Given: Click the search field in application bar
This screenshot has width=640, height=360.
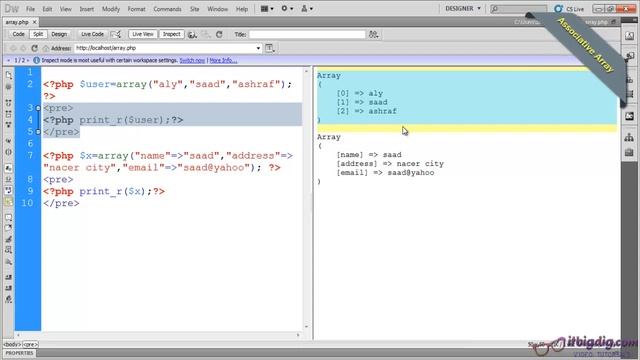Looking at the screenshot, I should click(518, 9).
